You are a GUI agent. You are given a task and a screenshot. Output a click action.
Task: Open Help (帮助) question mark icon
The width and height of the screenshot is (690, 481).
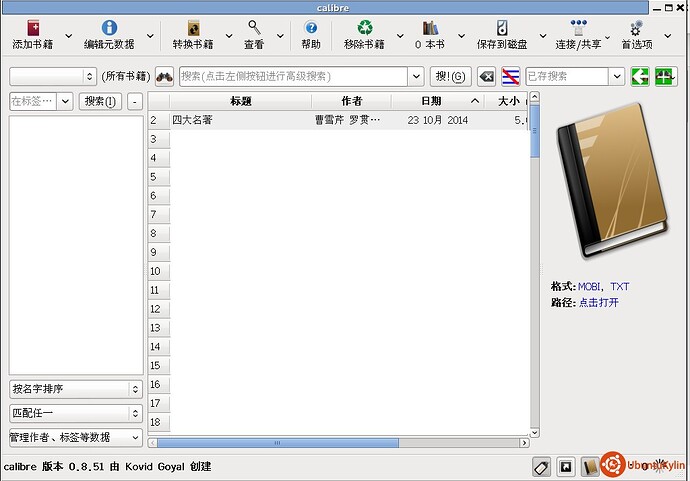pos(311,28)
